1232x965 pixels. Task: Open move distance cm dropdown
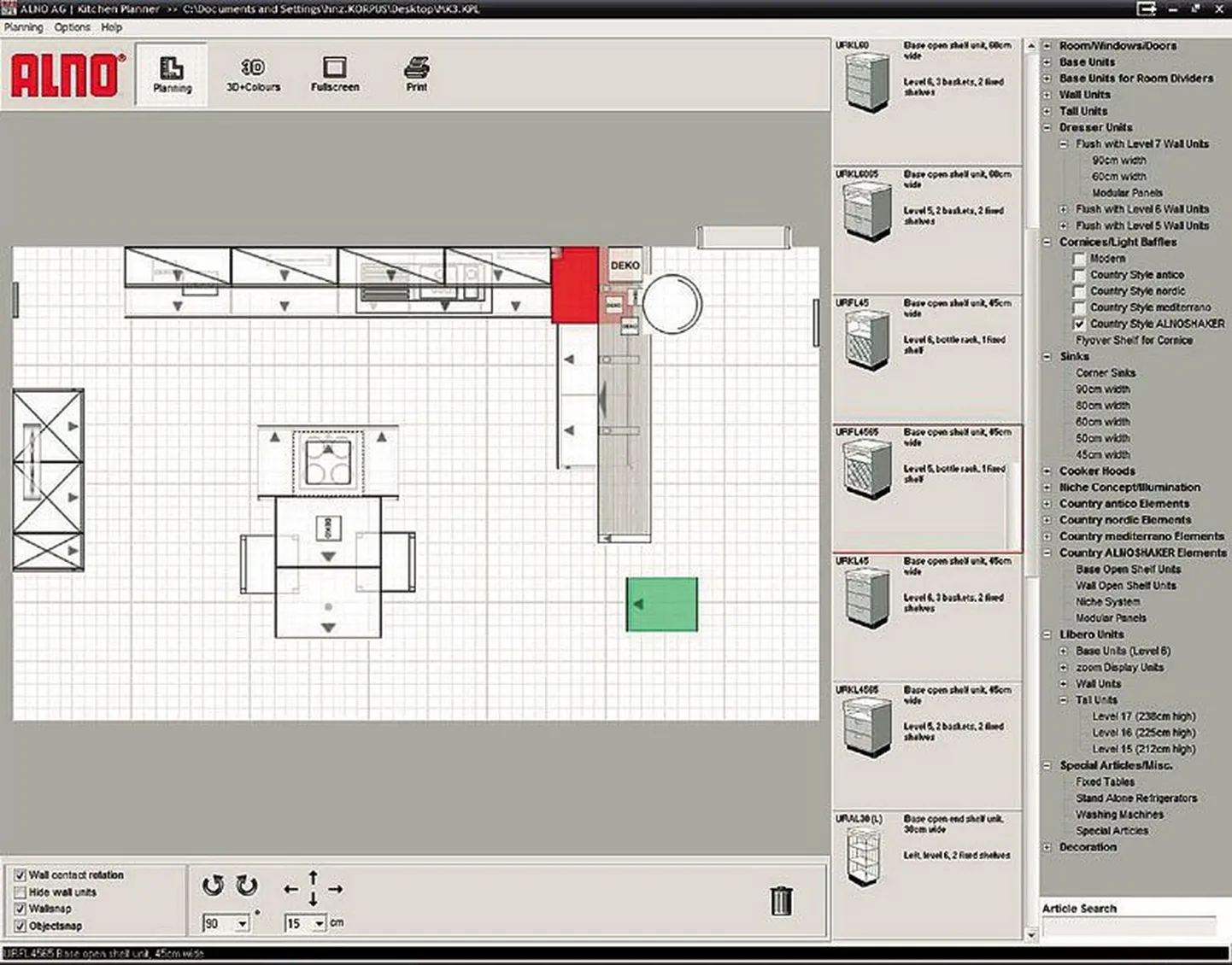(x=319, y=924)
